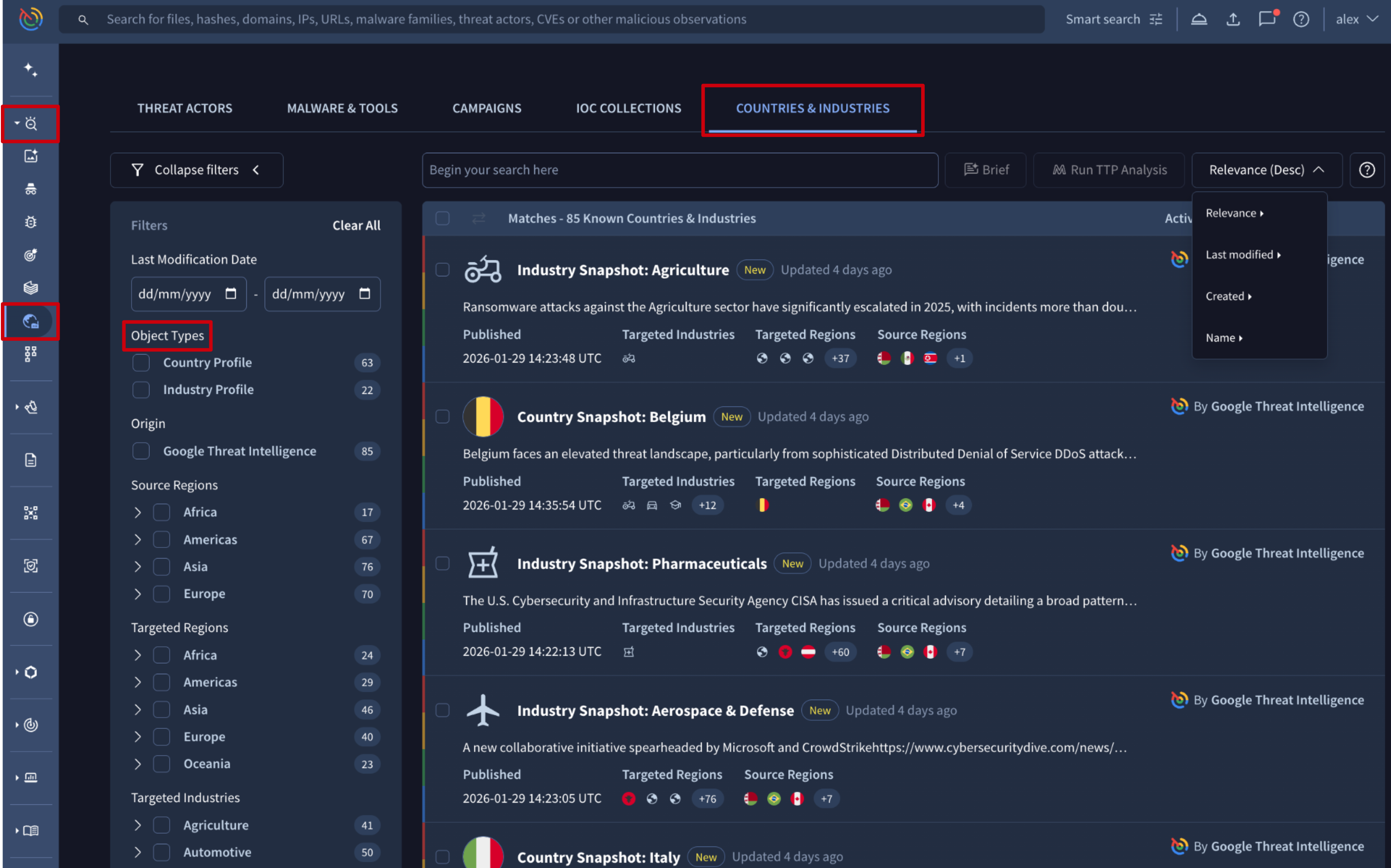Open the Relevance (Desc) sort dropdown

coord(1266,170)
